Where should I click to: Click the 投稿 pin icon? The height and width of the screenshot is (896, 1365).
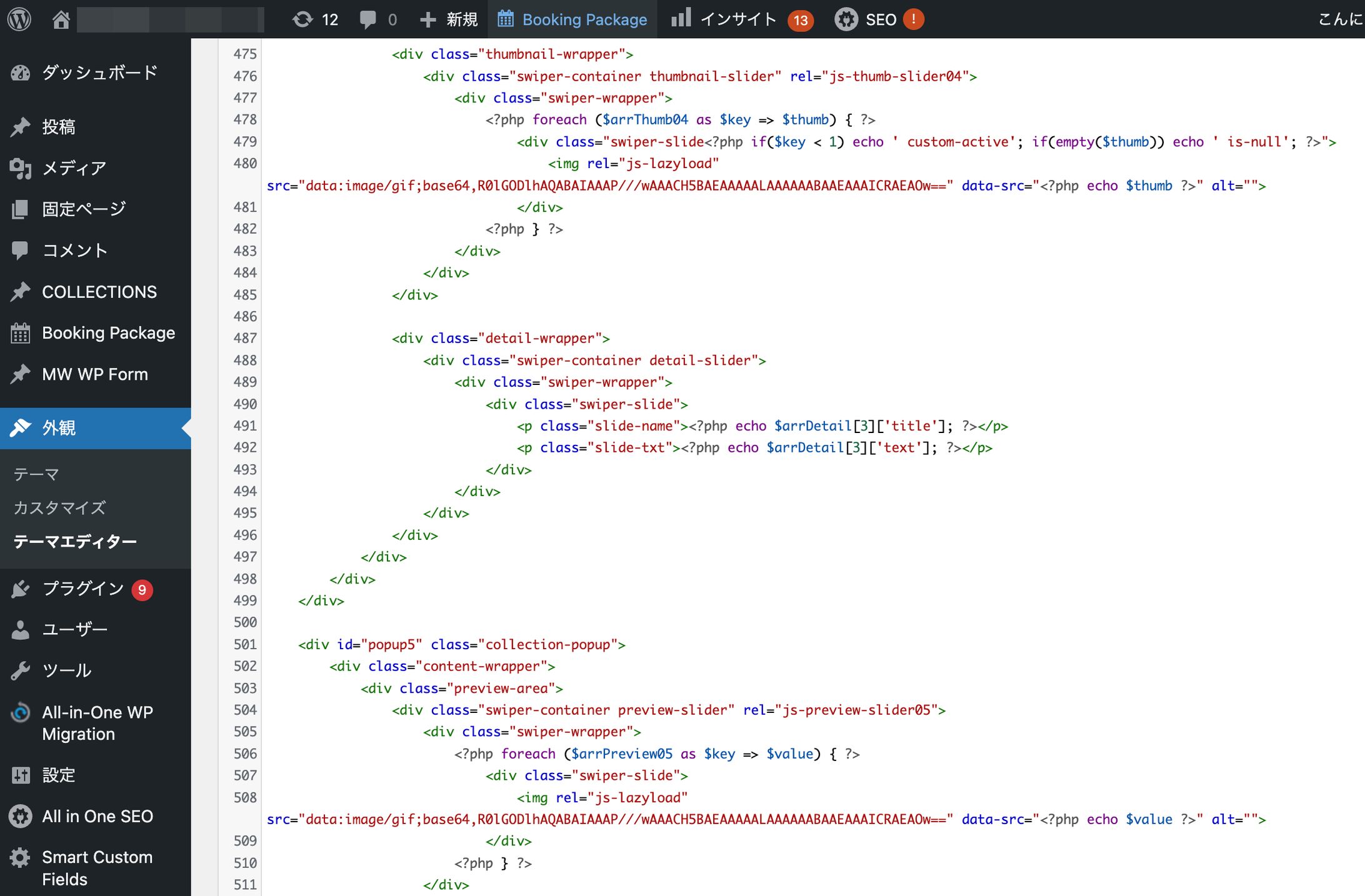tap(21, 127)
